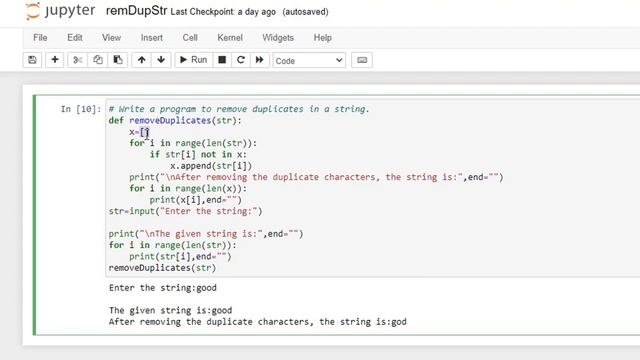Open the Edit menu
This screenshot has width=640, height=360.
click(x=75, y=38)
